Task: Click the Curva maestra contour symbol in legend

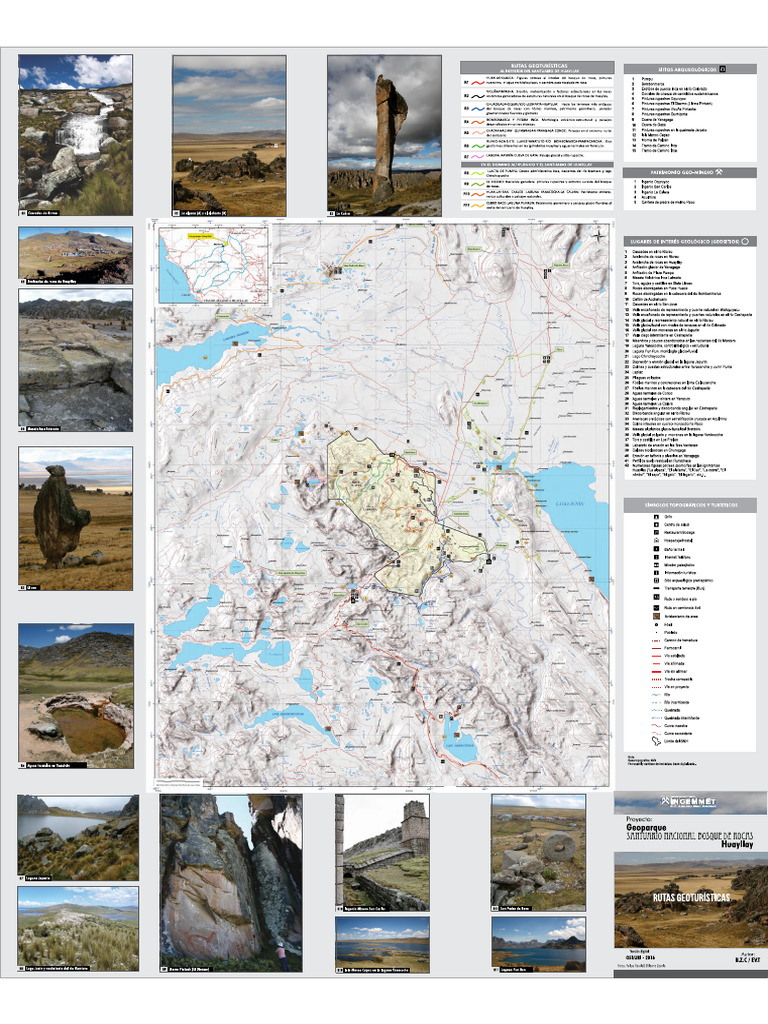Action: (656, 726)
